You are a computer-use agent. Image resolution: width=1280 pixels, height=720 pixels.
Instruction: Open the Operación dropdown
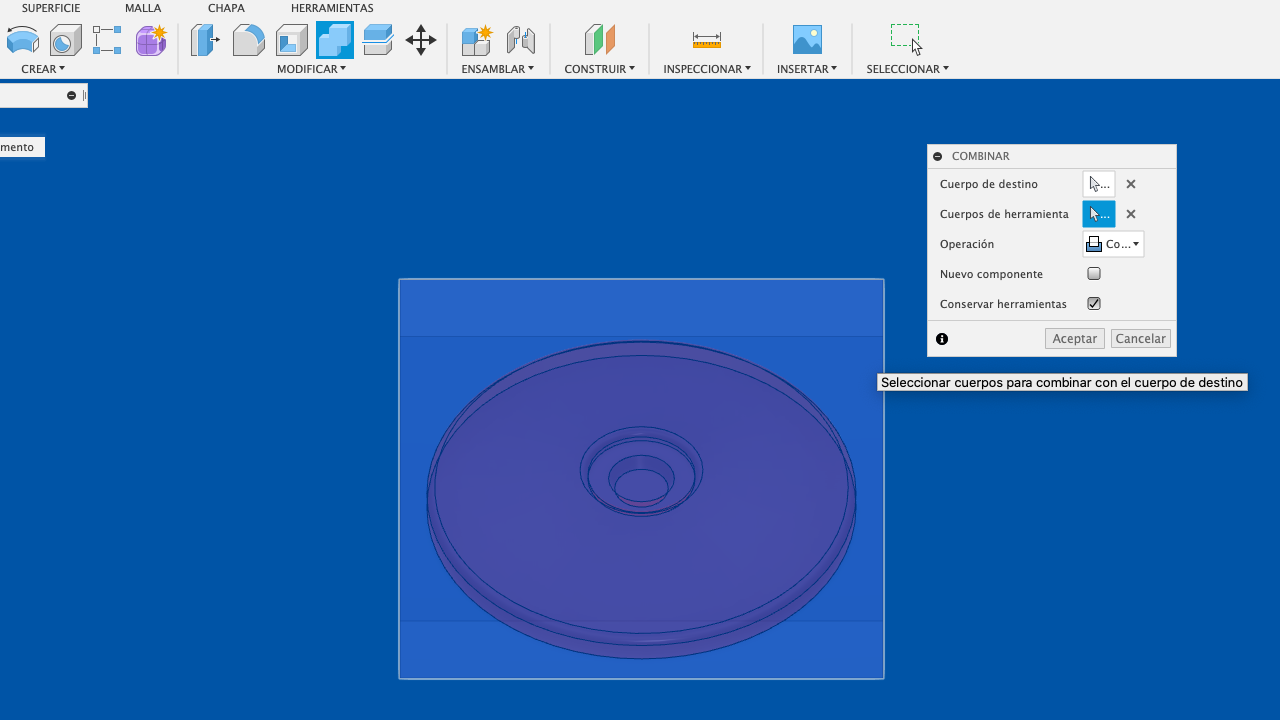1113,244
